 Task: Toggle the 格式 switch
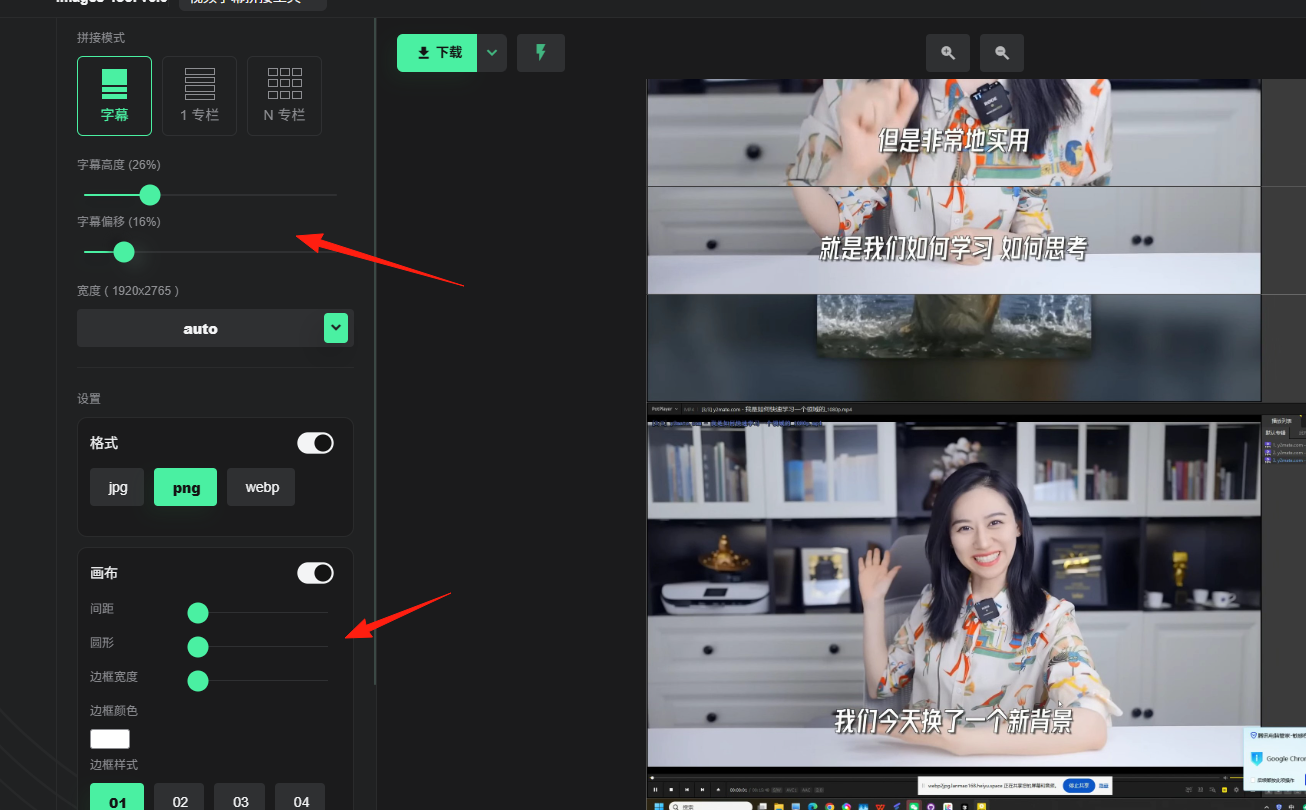pos(315,443)
